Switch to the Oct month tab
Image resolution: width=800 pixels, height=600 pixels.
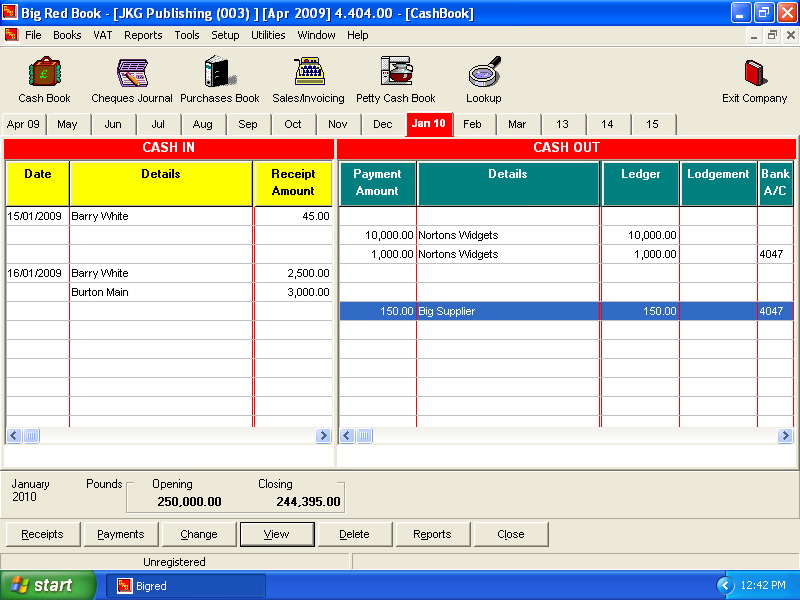coord(293,124)
